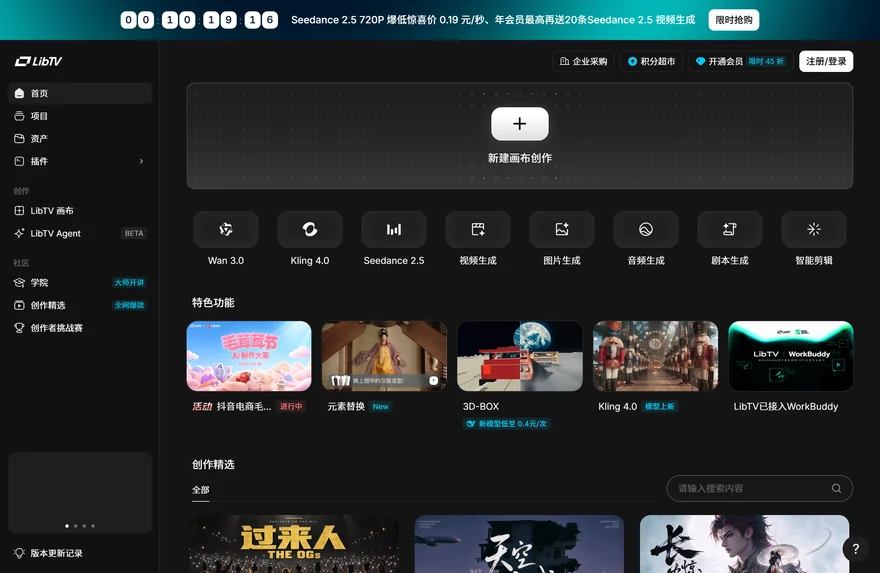
Task: Click the 特色功能 heading
Action: pos(213,302)
